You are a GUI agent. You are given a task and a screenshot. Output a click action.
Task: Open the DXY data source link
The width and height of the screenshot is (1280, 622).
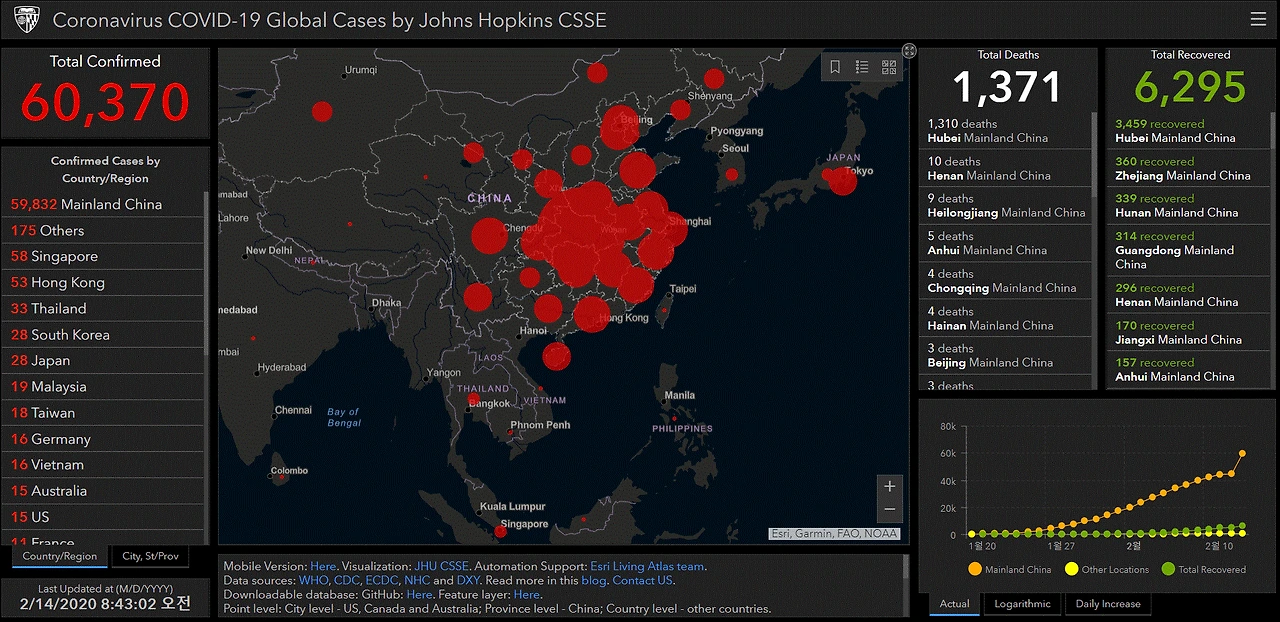[x=468, y=580]
